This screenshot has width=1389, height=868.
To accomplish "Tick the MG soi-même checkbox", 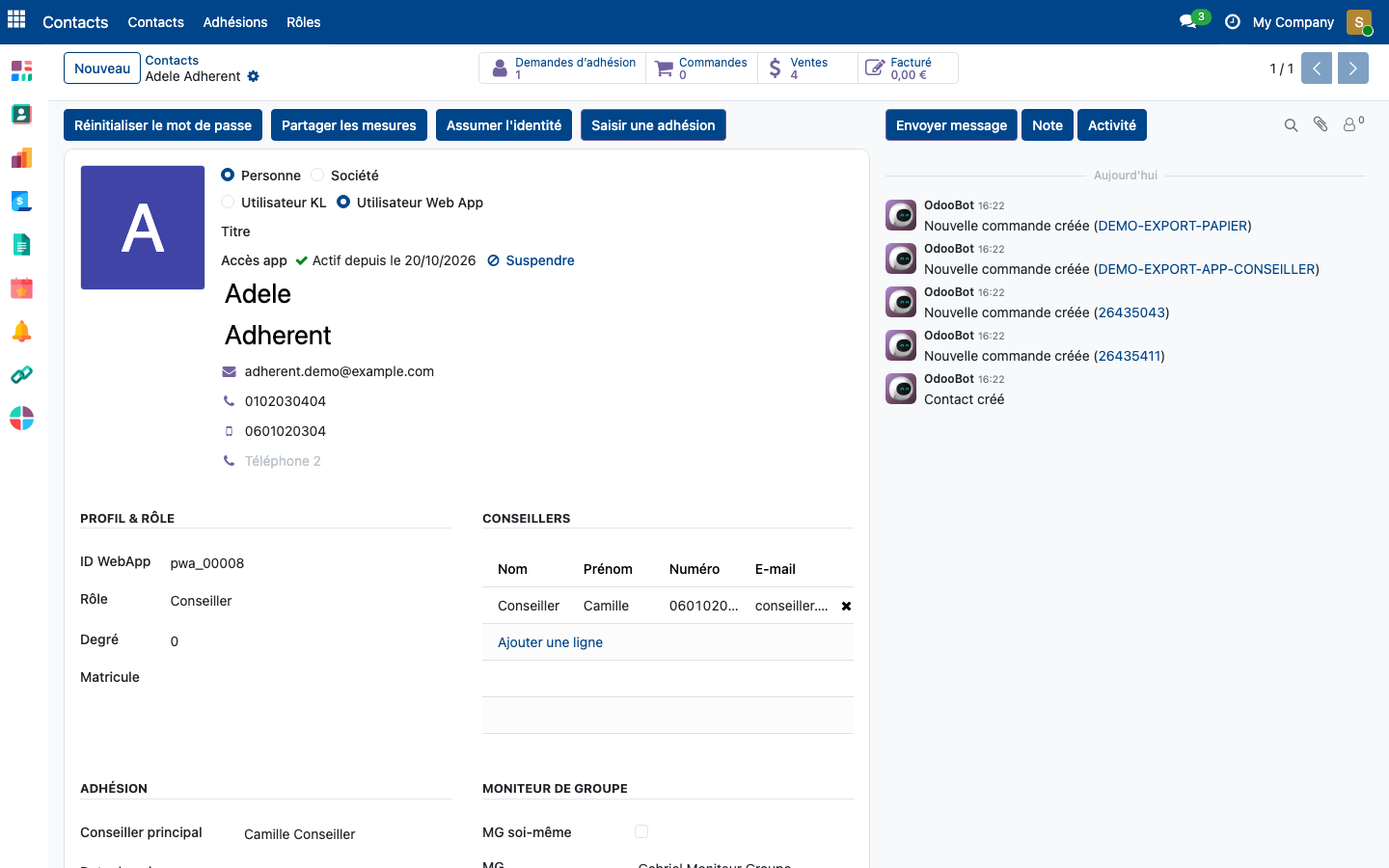I will (641, 831).
